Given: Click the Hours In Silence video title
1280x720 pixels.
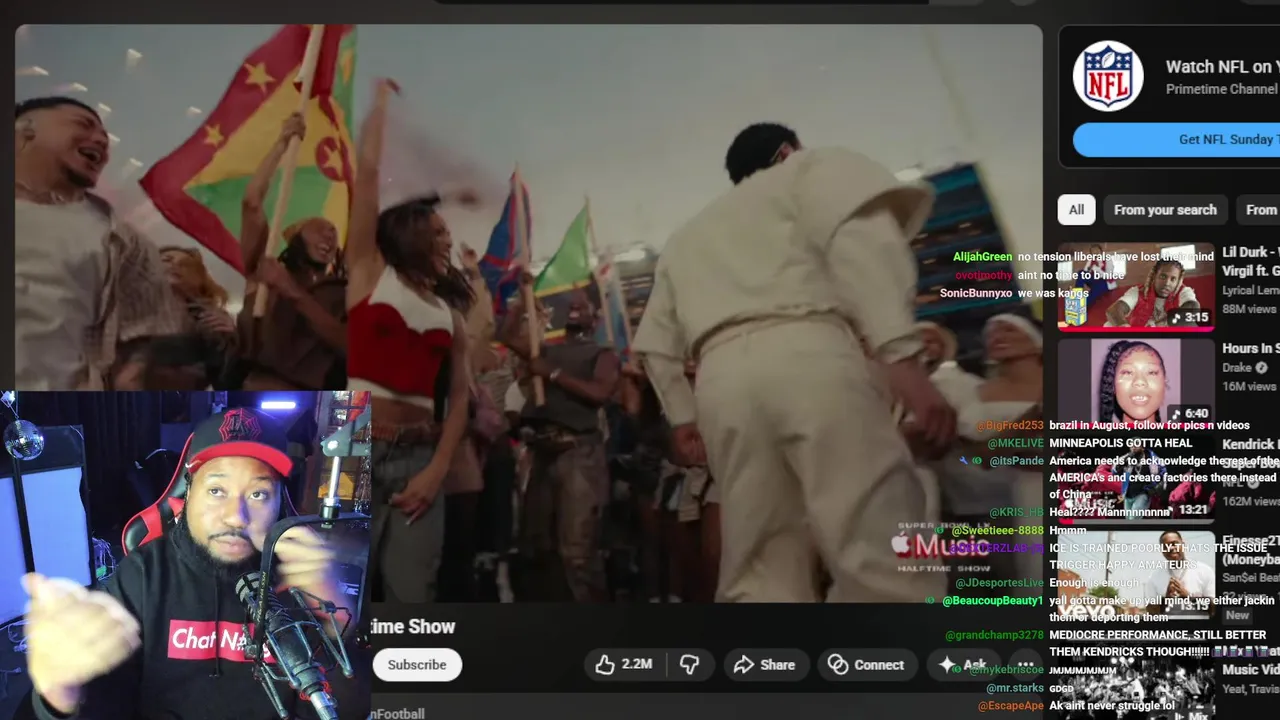Looking at the screenshot, I should (1250, 348).
